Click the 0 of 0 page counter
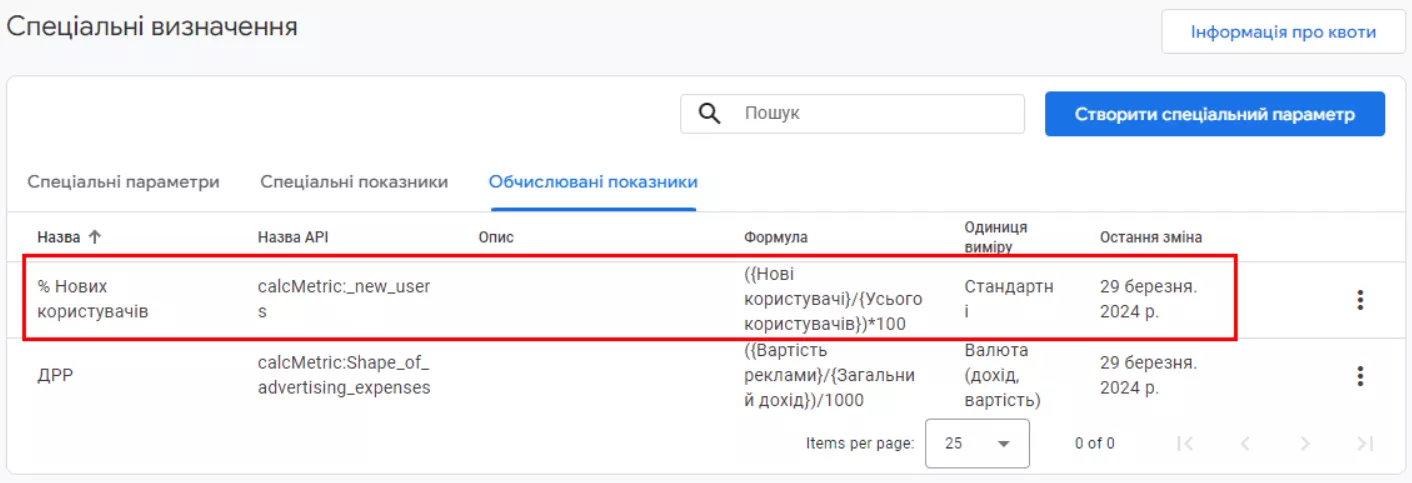The height and width of the screenshot is (483, 1412). point(1095,443)
